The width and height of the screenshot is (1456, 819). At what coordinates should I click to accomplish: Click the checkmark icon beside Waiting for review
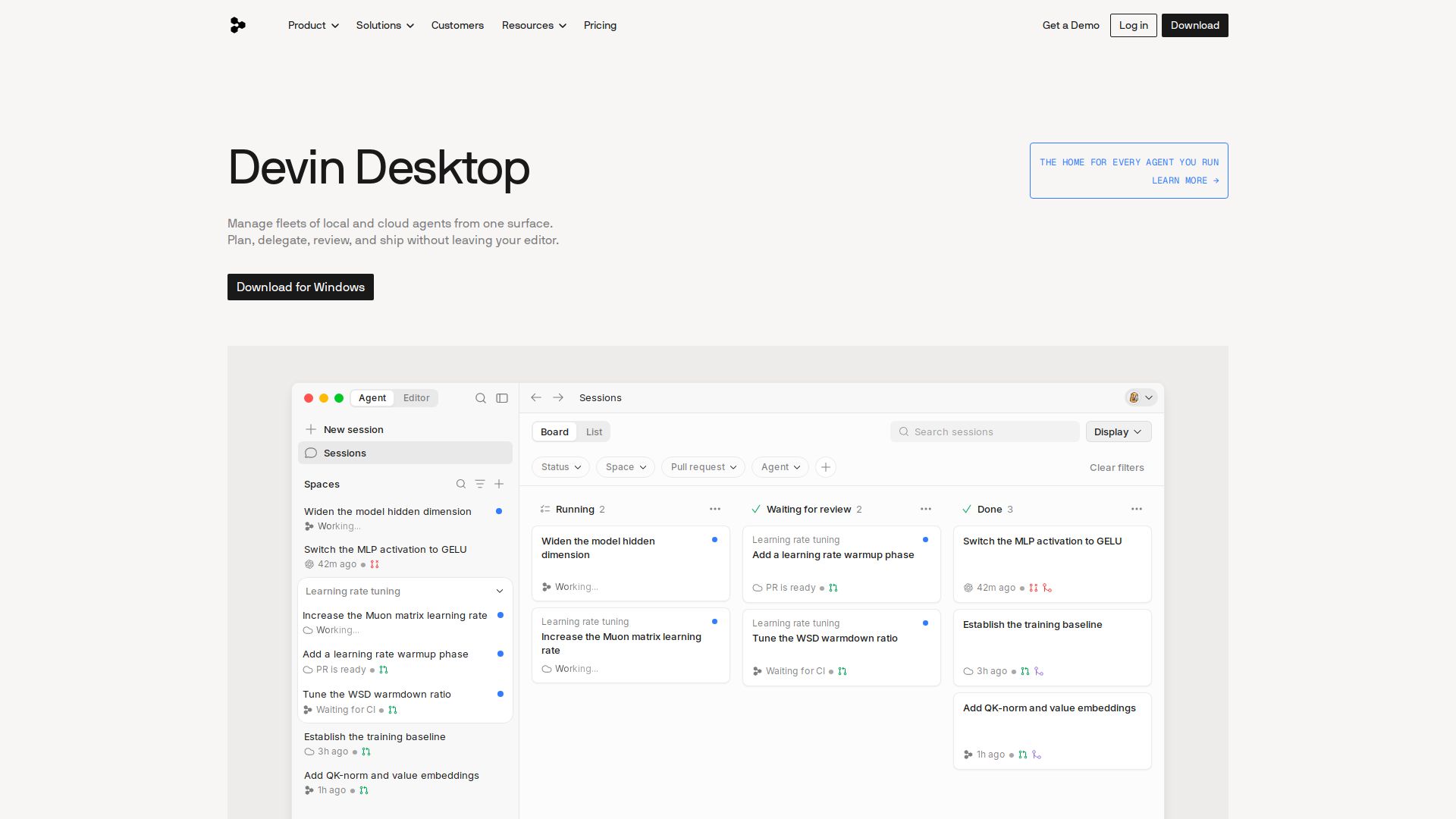(756, 509)
